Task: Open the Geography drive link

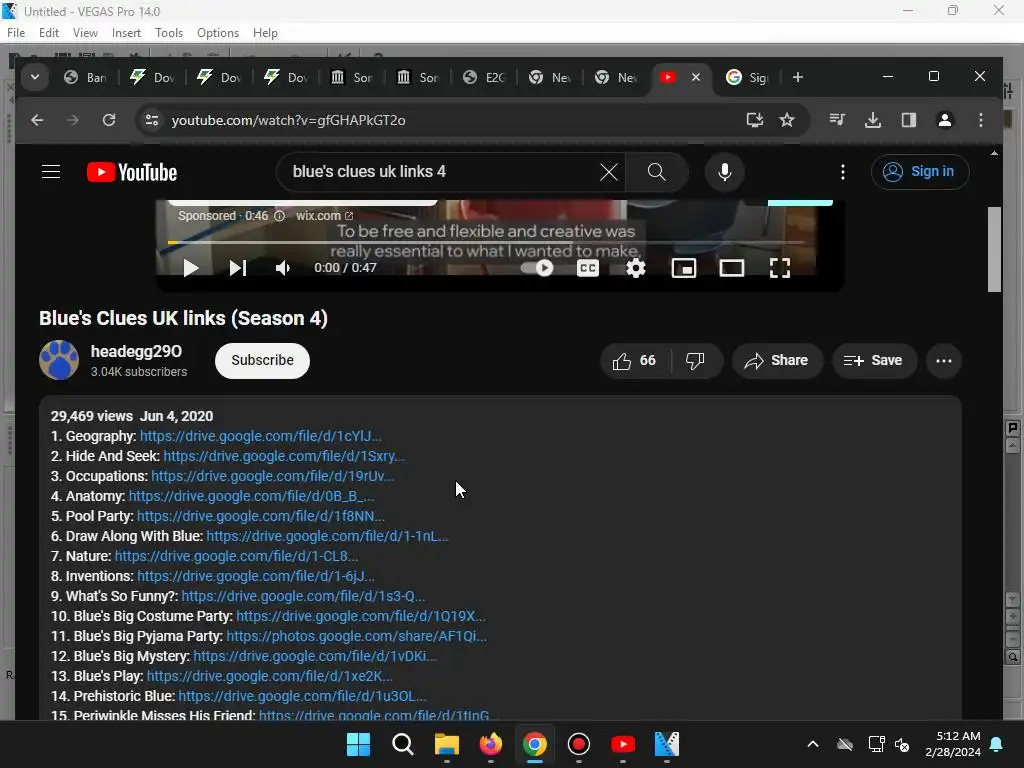Action: click(261, 436)
